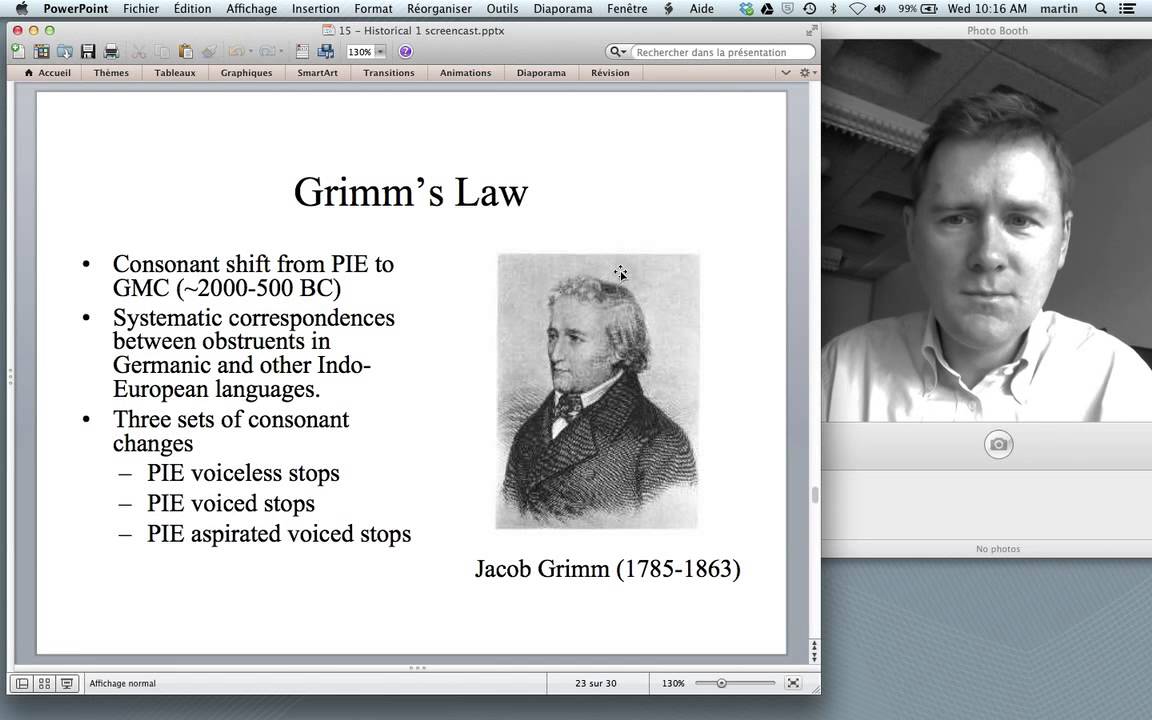Fit slide to window icon

pyautogui.click(x=793, y=683)
